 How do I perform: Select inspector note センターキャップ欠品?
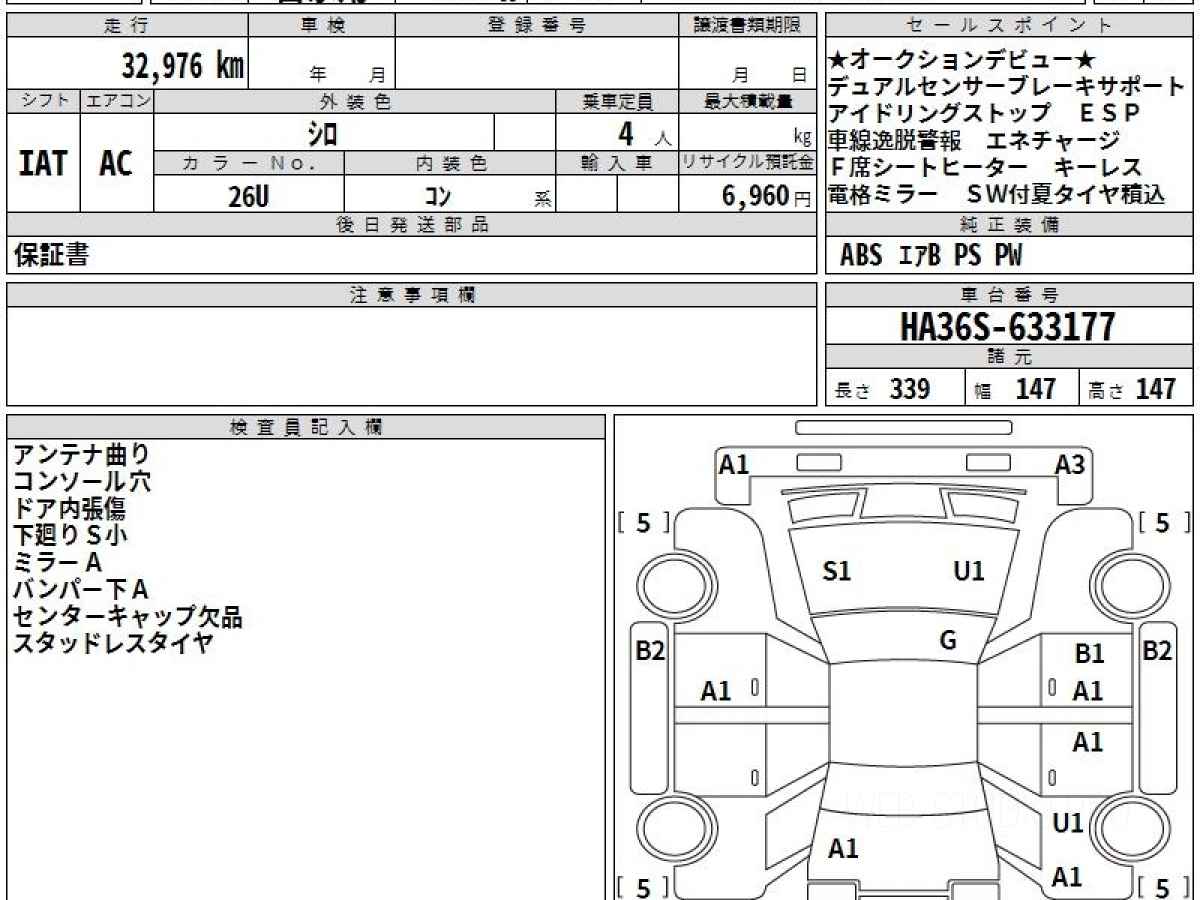click(x=127, y=617)
